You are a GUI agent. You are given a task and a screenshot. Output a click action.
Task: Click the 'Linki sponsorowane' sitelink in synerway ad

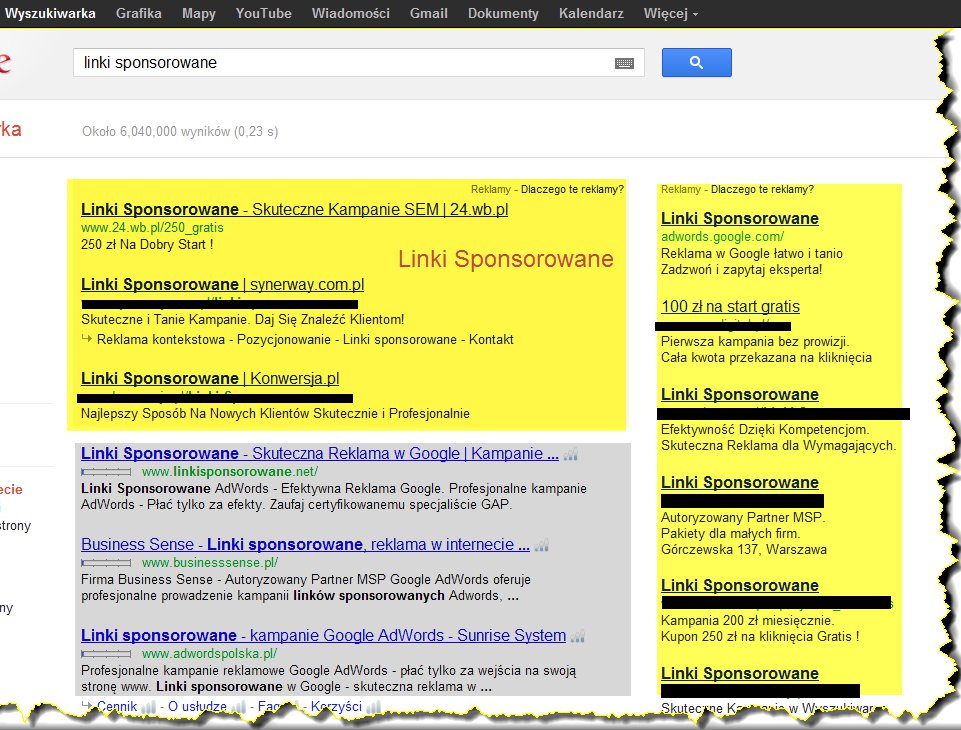400,340
